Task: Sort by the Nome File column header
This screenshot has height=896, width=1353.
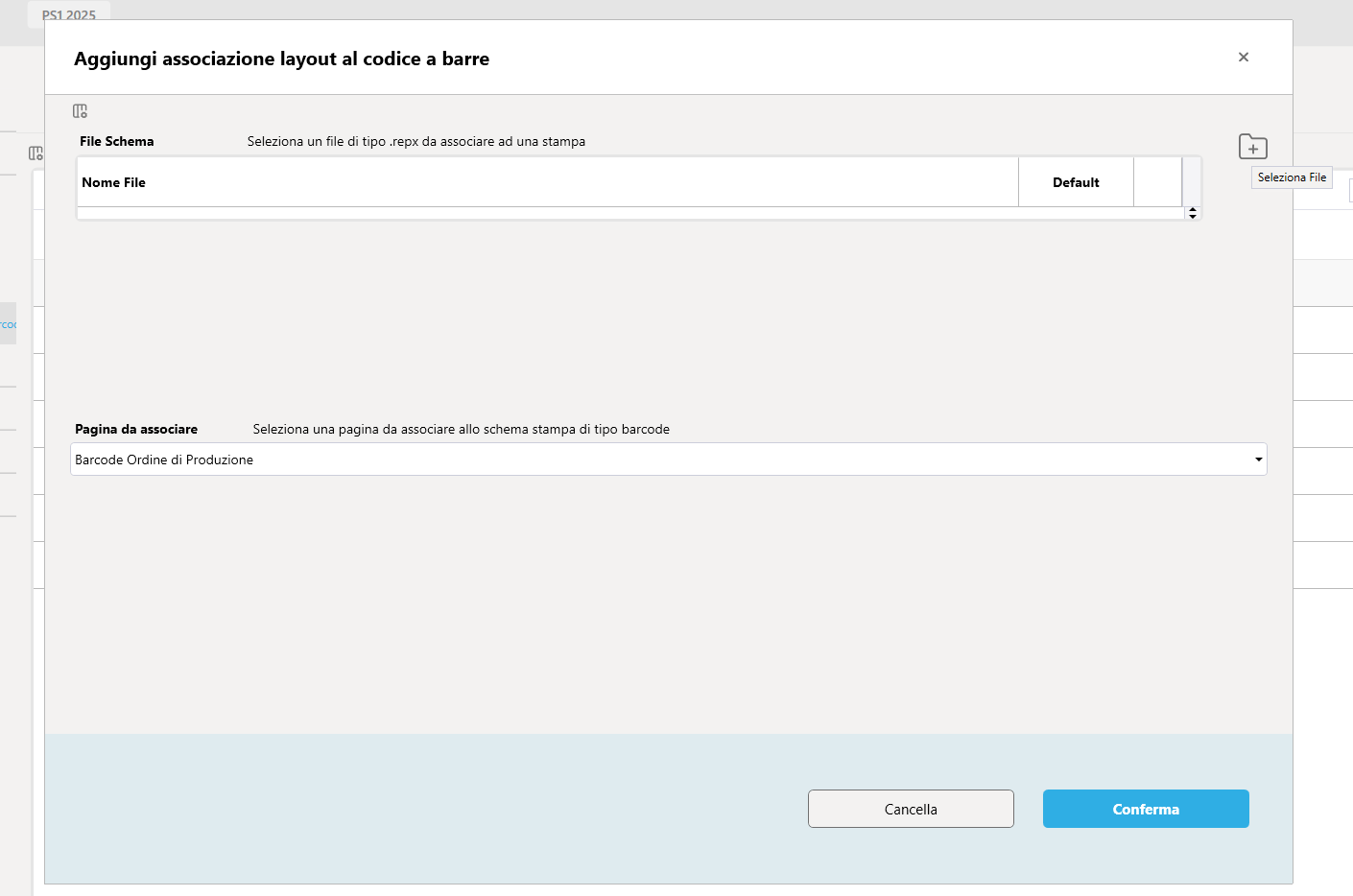Action: [548, 182]
